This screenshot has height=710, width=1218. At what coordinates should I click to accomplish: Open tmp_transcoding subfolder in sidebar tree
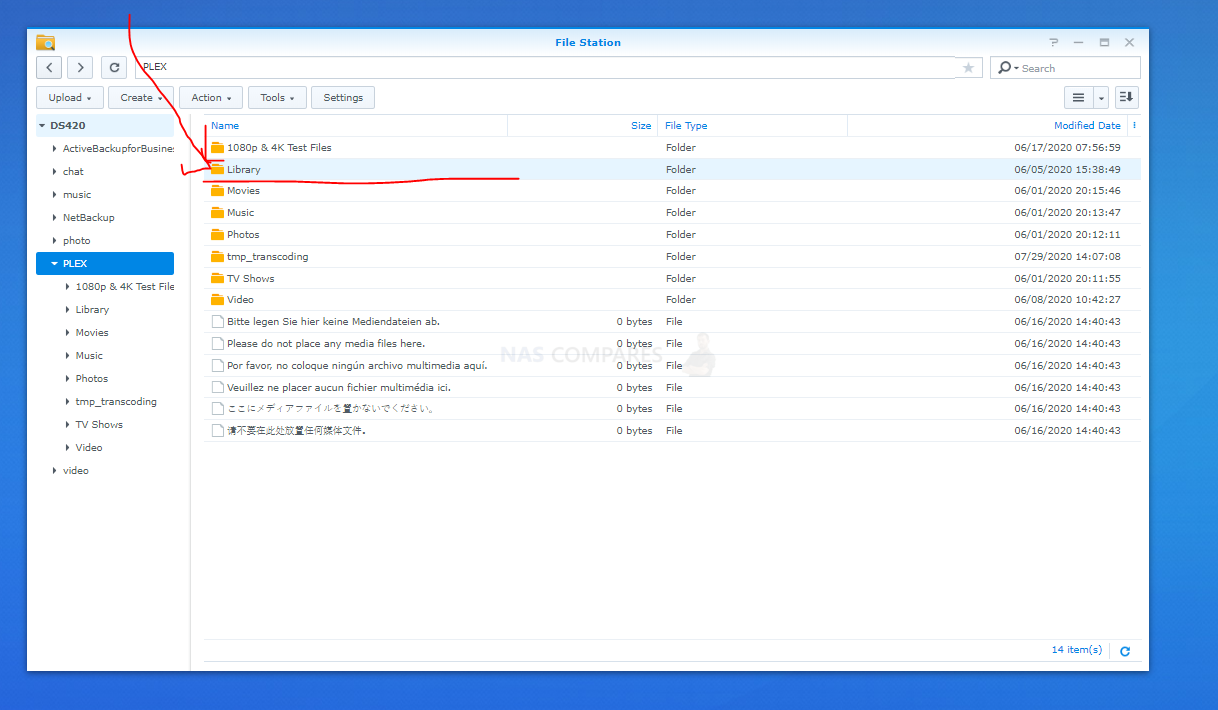(116, 401)
